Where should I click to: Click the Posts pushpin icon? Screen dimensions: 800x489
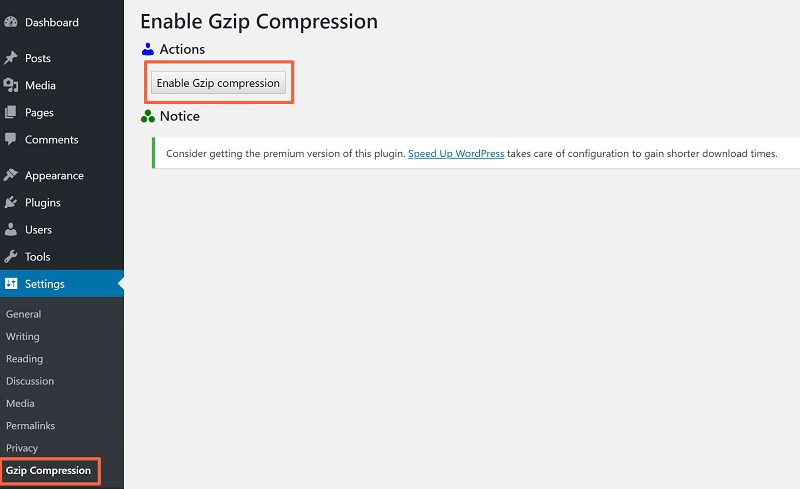(11, 58)
